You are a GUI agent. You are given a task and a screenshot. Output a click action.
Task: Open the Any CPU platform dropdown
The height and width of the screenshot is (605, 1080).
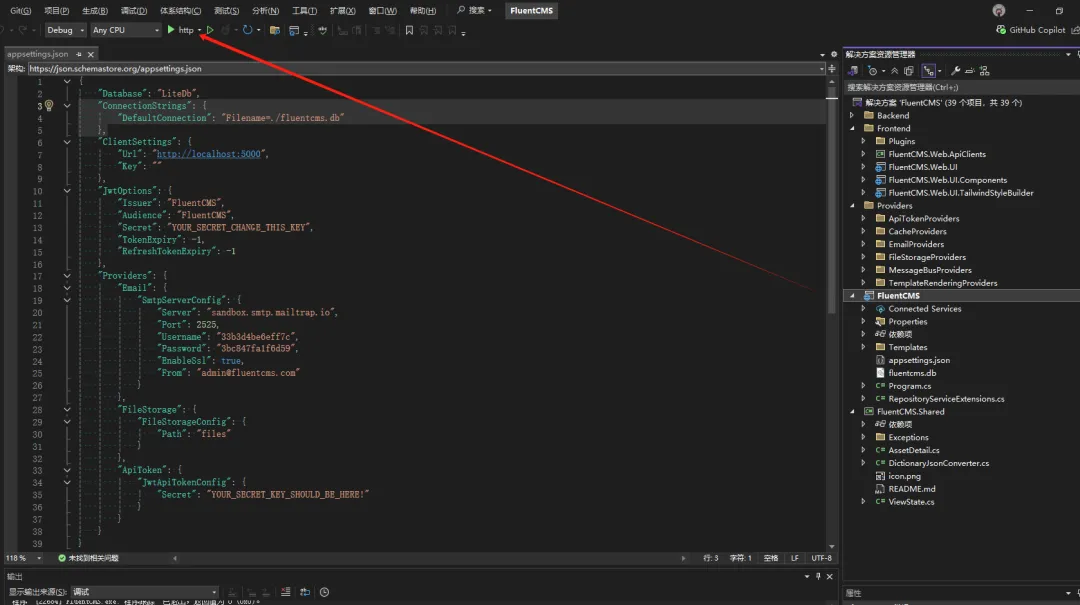pos(125,30)
